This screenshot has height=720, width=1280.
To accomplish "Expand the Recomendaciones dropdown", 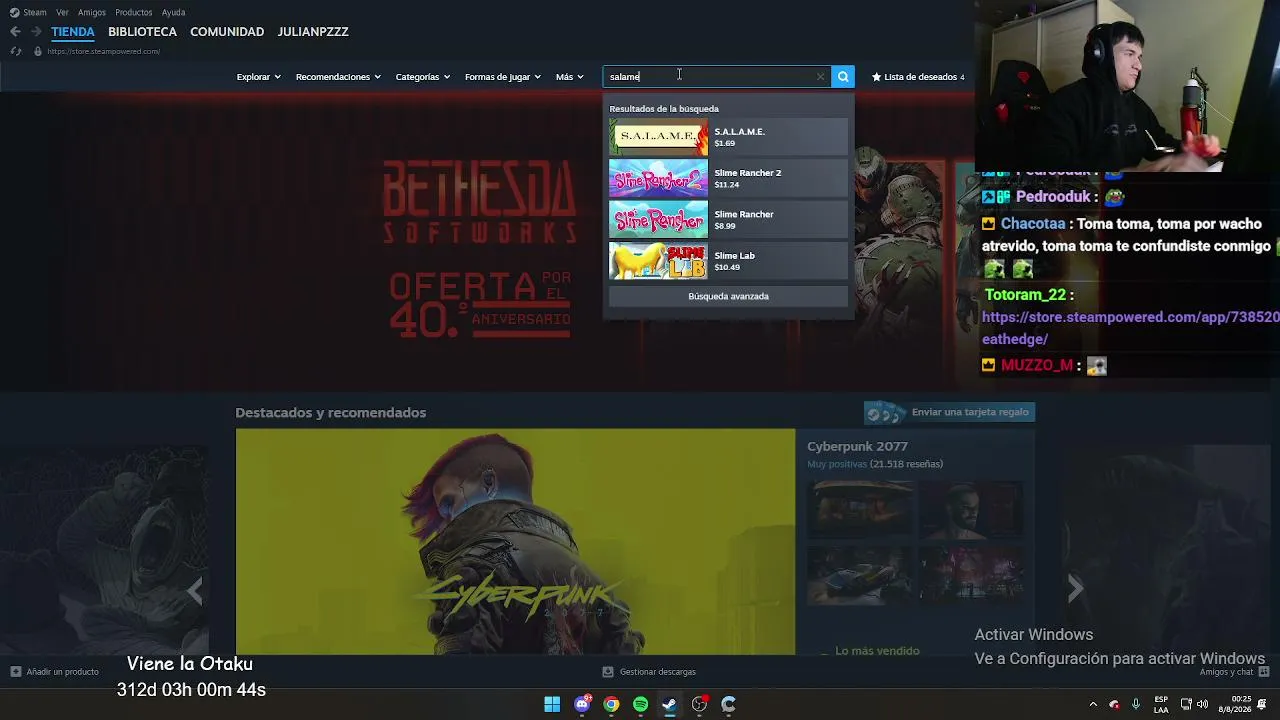I will click(338, 77).
